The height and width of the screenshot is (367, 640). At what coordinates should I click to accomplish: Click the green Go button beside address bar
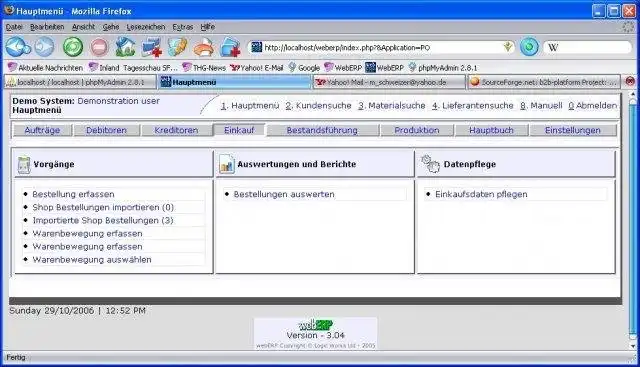tap(529, 47)
